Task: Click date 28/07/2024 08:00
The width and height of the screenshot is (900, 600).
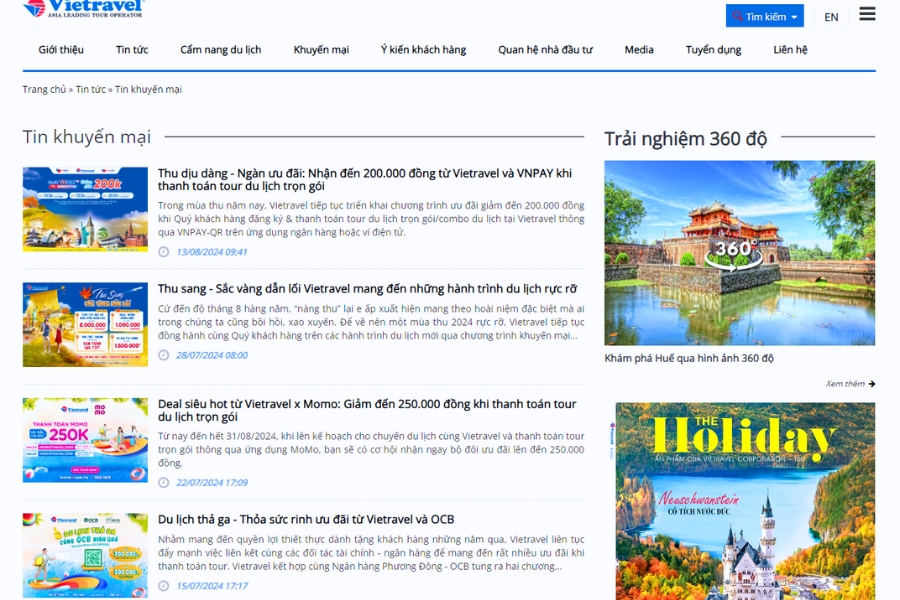Action: (212, 355)
